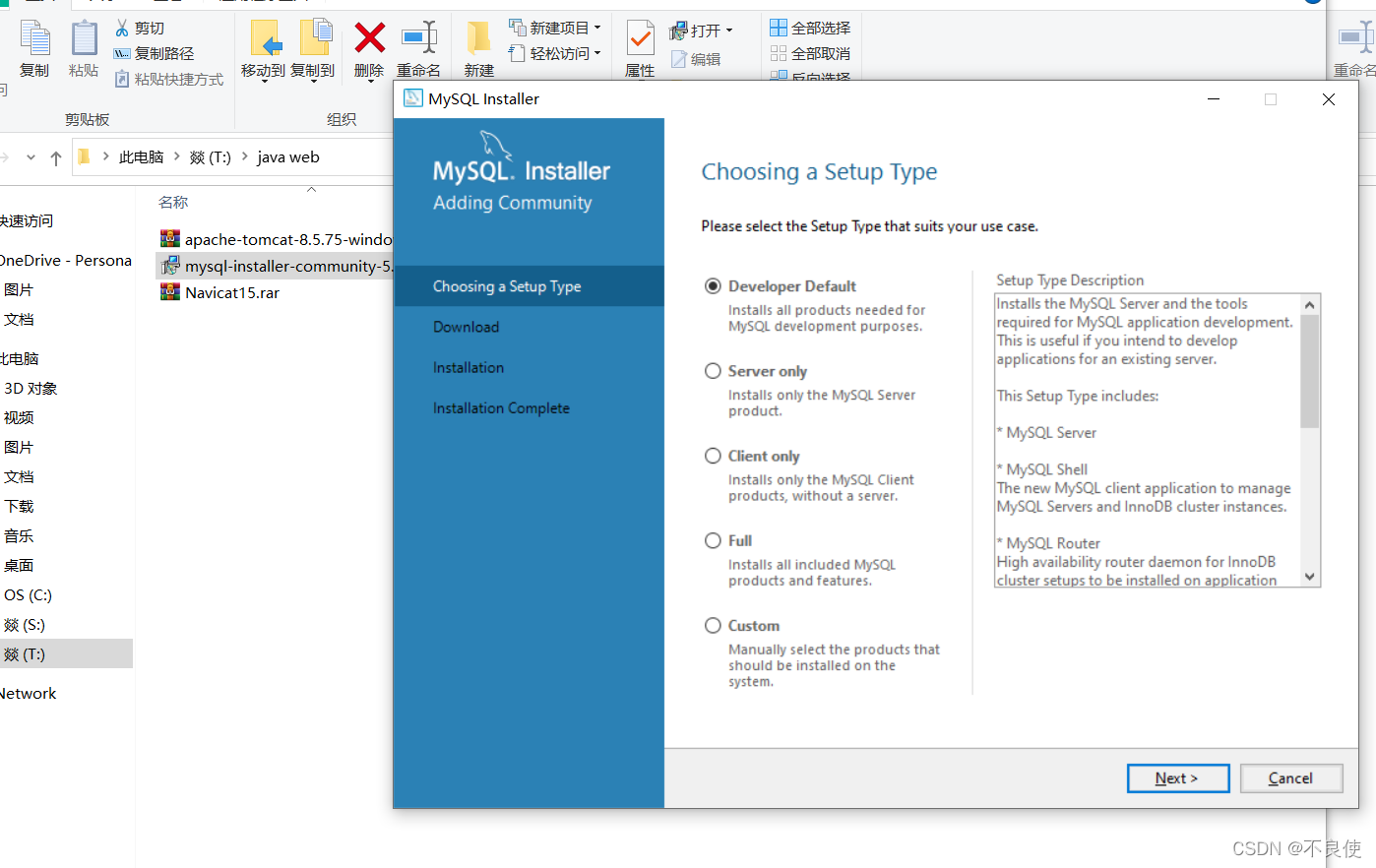Click the folder icon in Explorer address bar

pyautogui.click(x=84, y=156)
